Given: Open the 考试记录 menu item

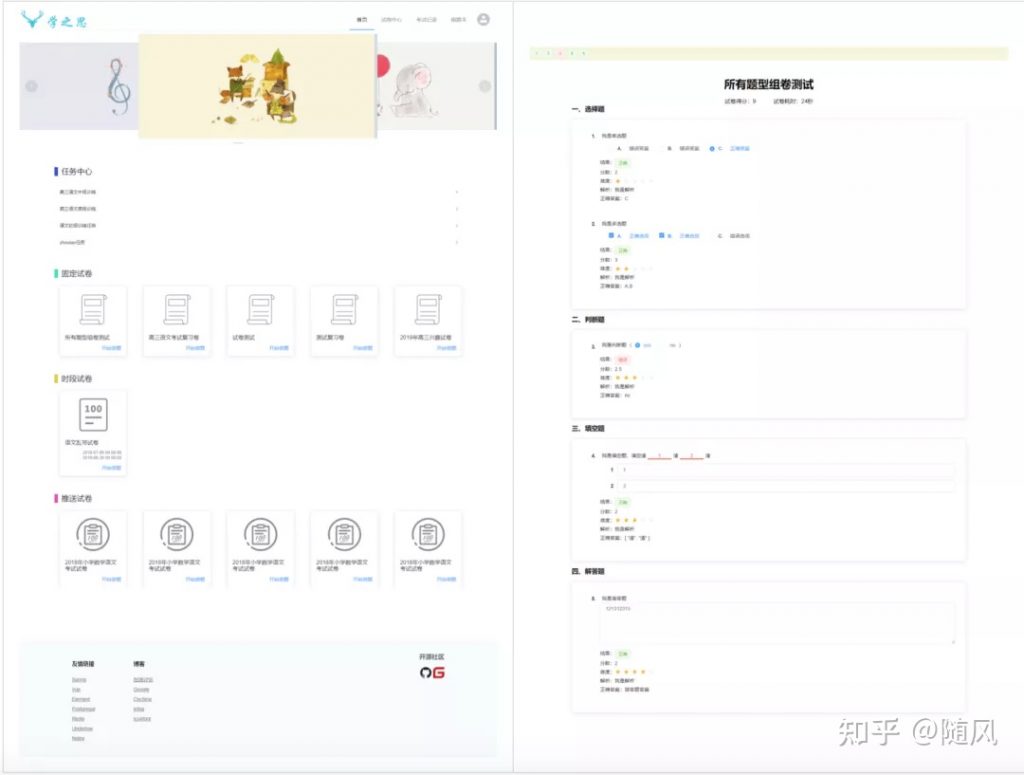Looking at the screenshot, I should [425, 18].
